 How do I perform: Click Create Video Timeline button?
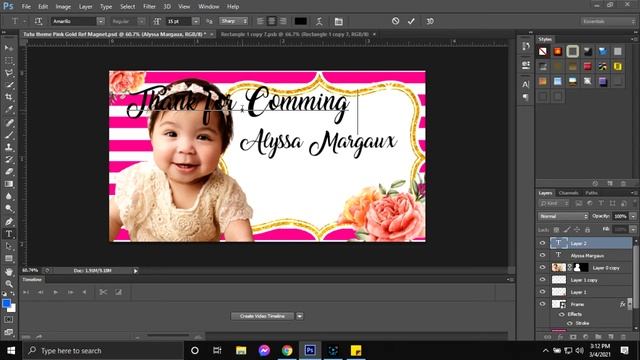262,316
